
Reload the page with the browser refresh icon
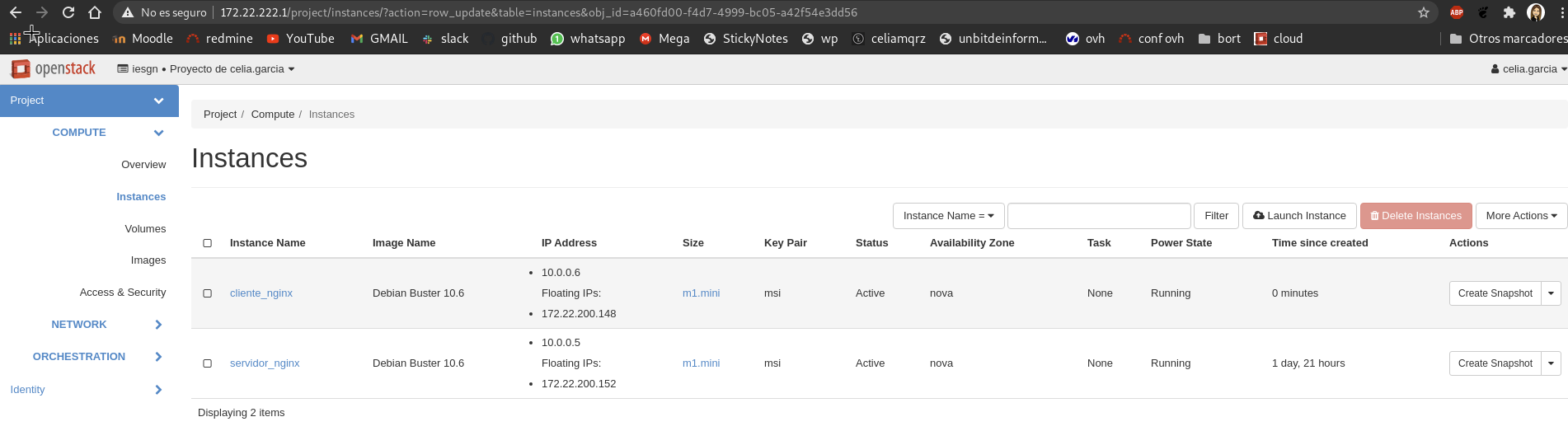[68, 12]
